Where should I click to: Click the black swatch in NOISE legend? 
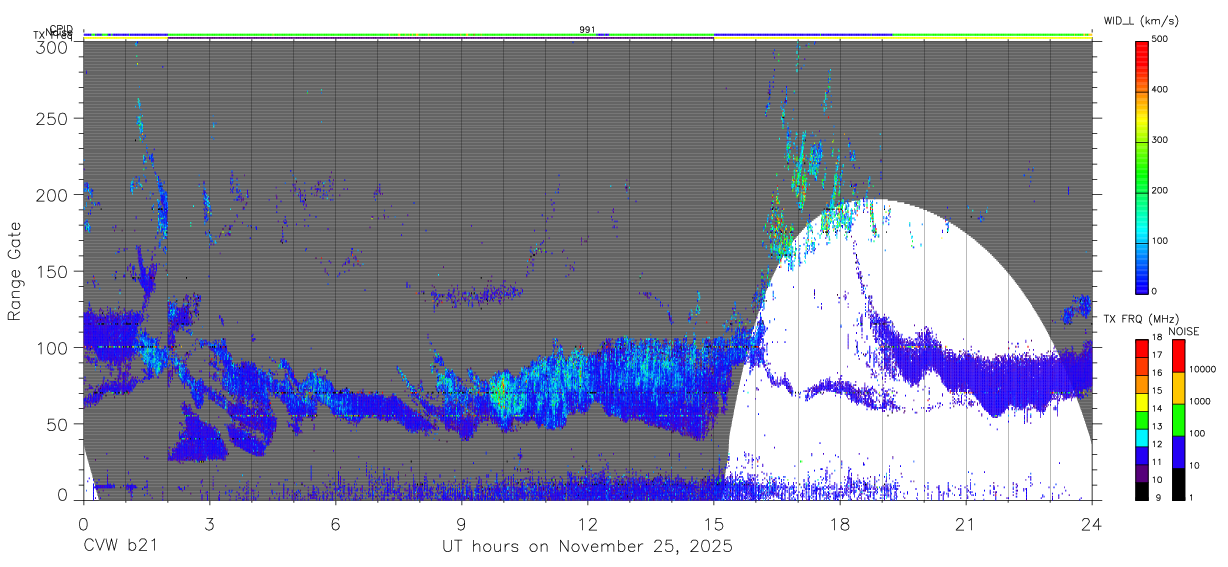pyautogui.click(x=1178, y=484)
